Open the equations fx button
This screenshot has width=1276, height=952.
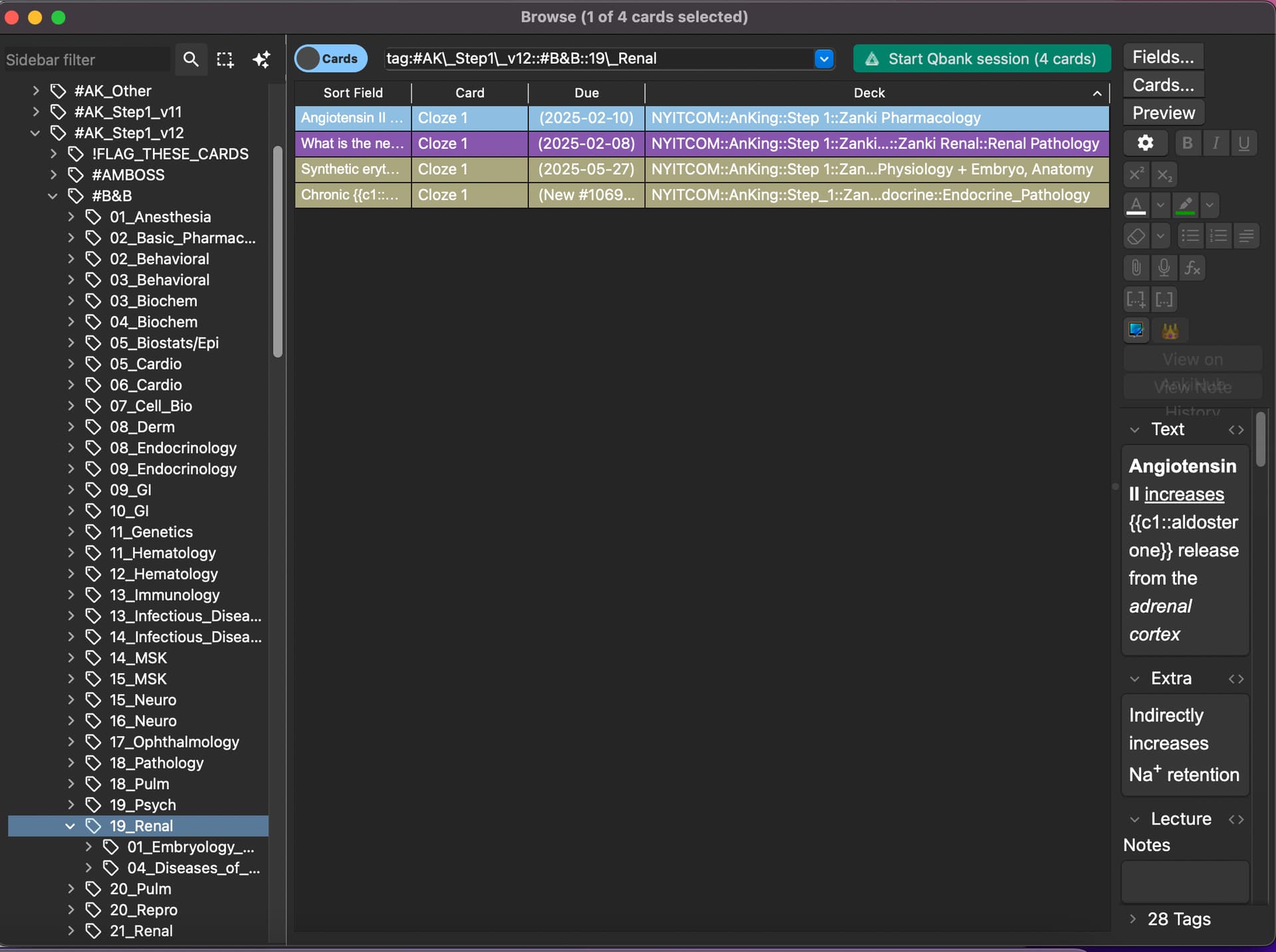1192,268
